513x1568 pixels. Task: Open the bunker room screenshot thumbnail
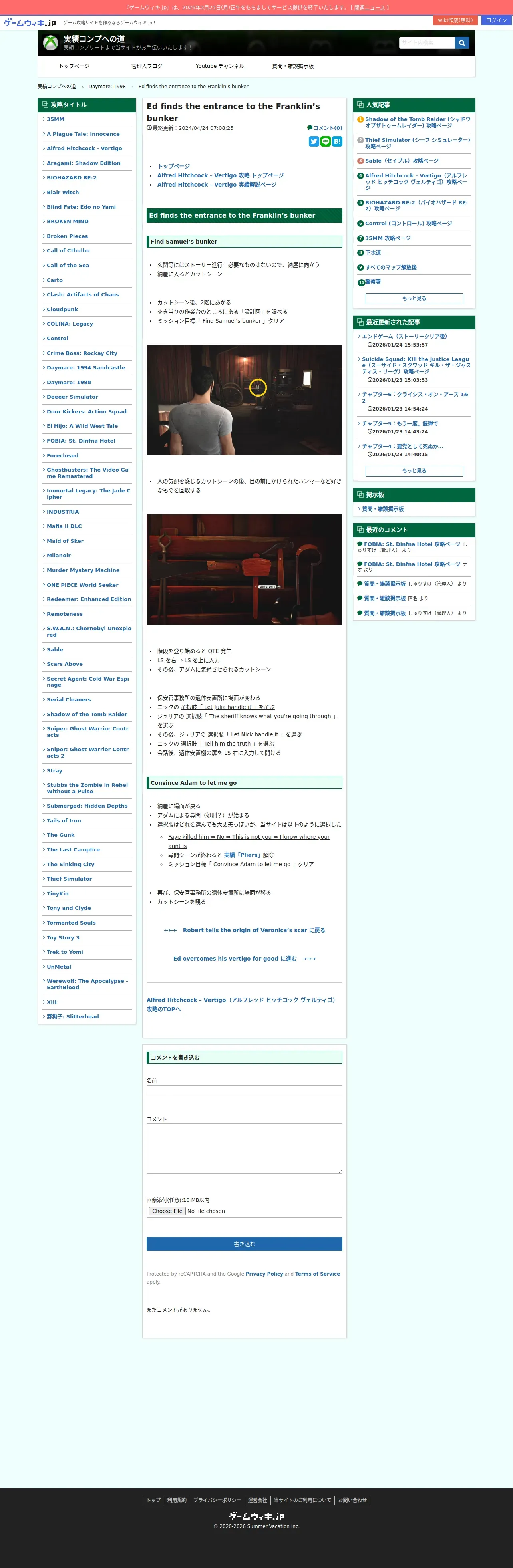pyautogui.click(x=245, y=399)
